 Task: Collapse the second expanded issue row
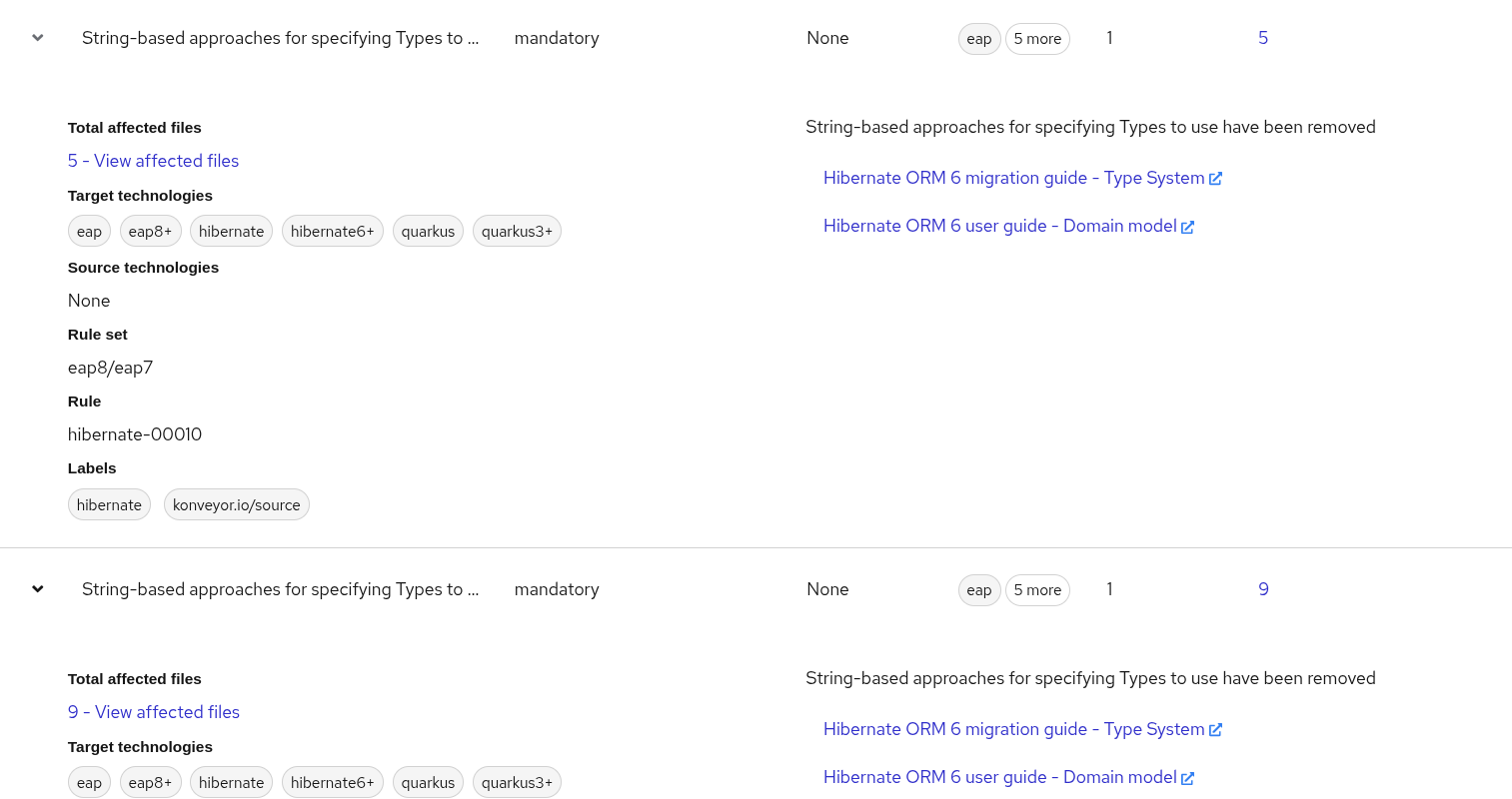pyautogui.click(x=38, y=589)
